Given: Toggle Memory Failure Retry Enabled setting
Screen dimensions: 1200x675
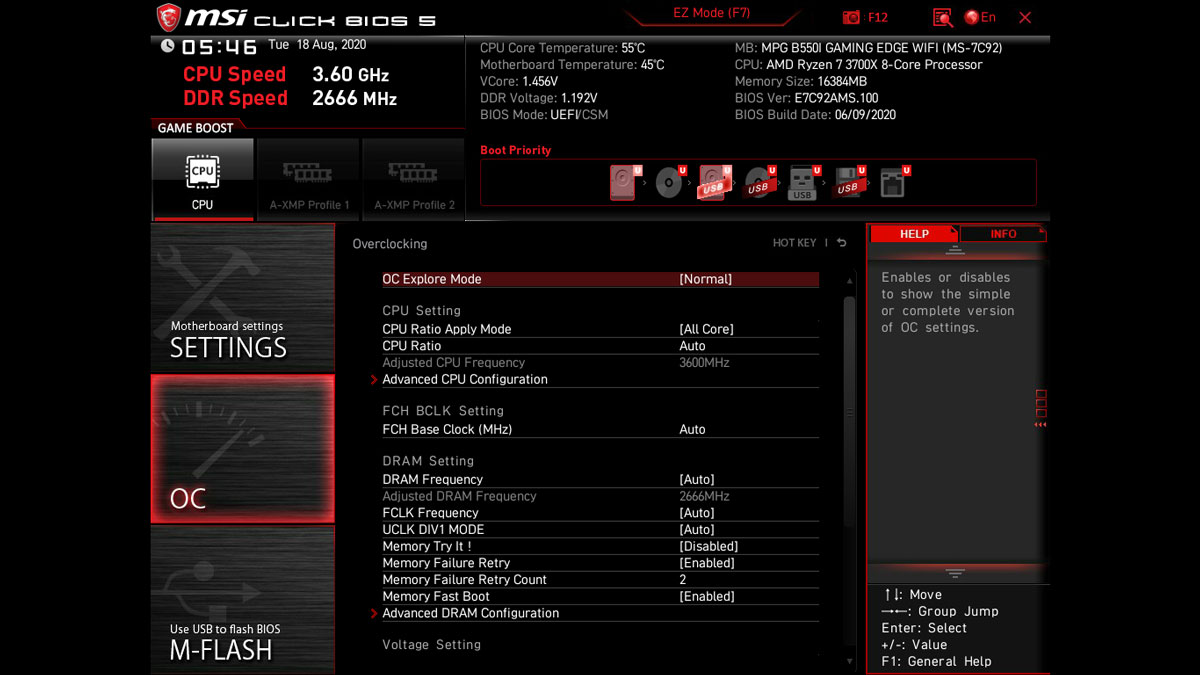Looking at the screenshot, I should (600, 563).
